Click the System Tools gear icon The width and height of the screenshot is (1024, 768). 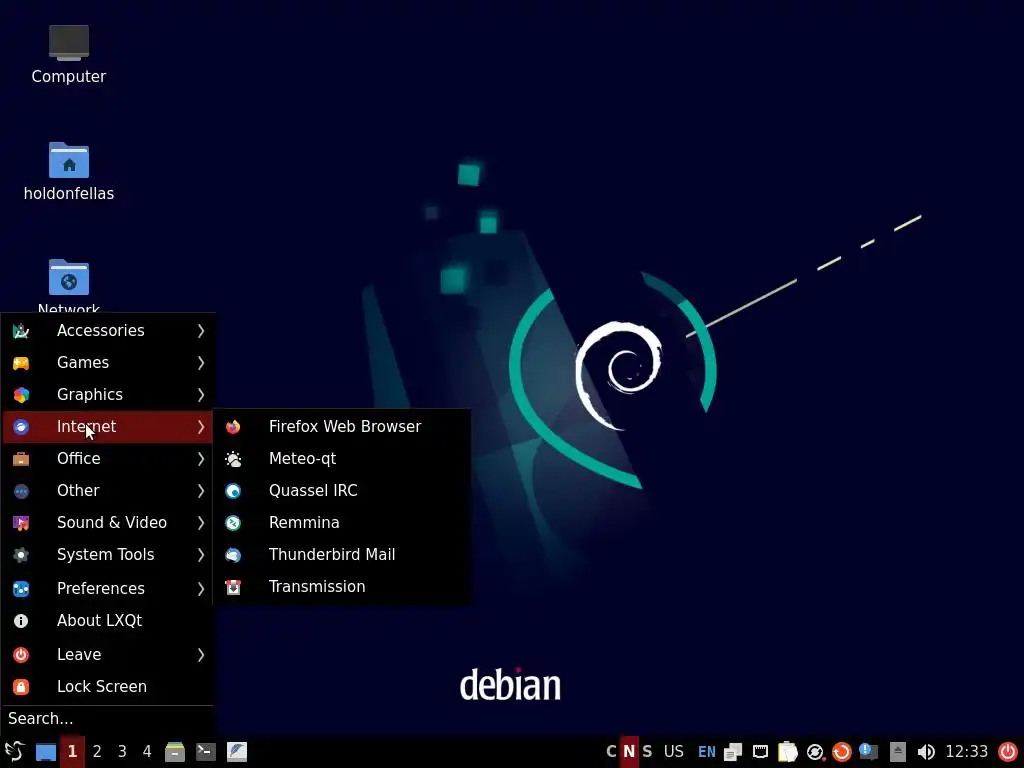(x=21, y=554)
